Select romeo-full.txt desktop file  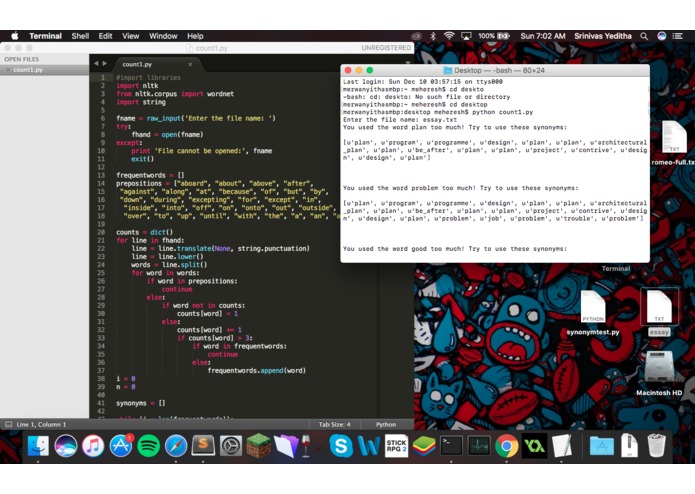[673, 144]
